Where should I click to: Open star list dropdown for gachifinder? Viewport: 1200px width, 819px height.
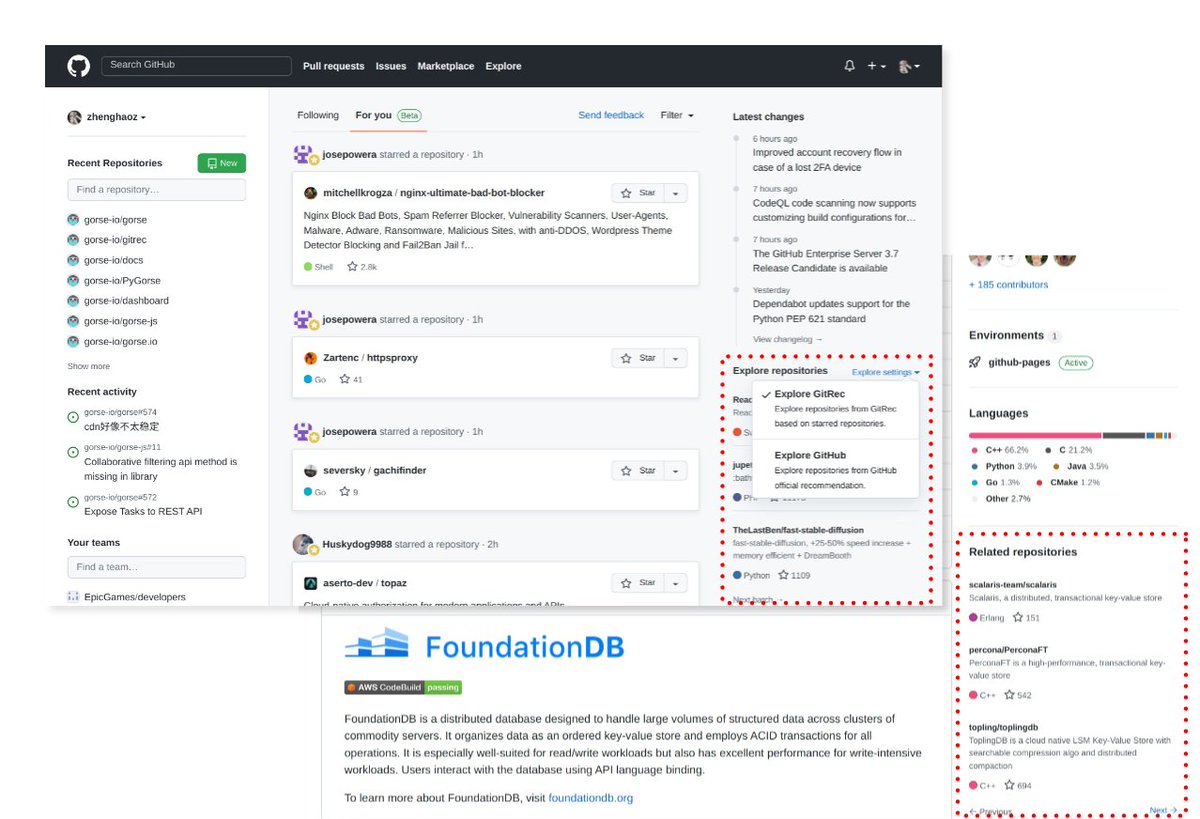(x=675, y=470)
